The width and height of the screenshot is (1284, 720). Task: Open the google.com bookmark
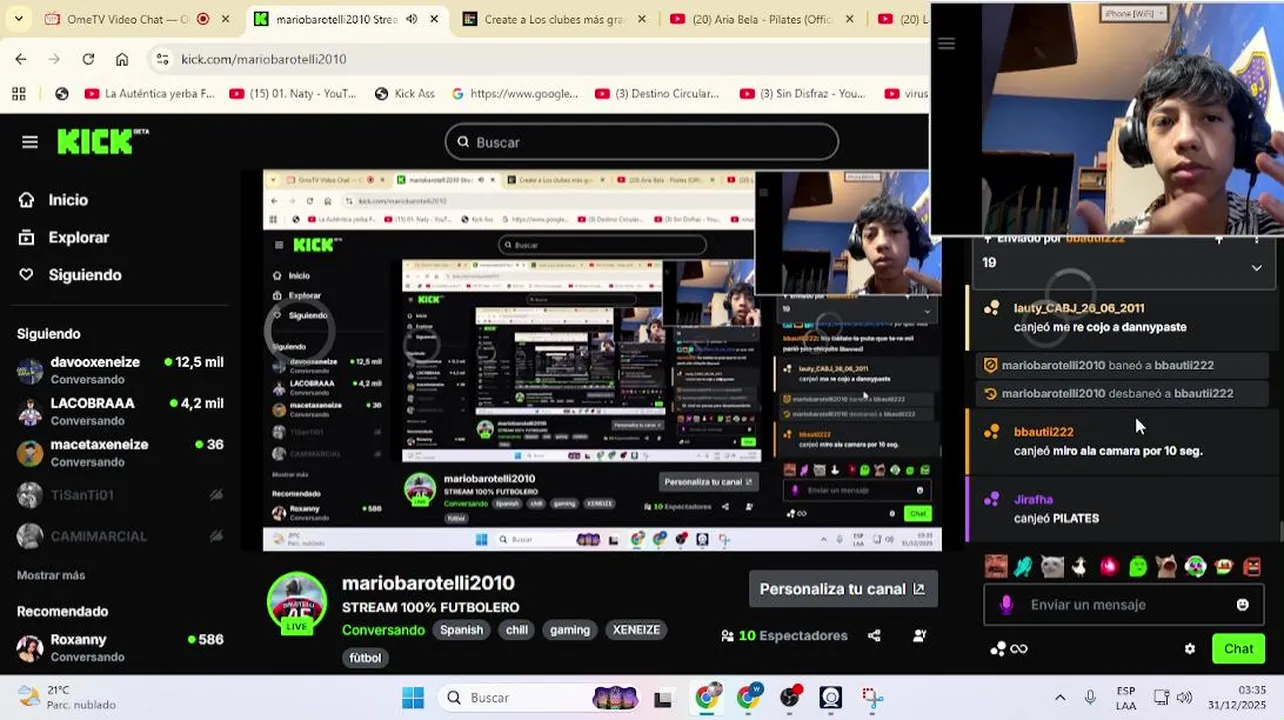click(x=514, y=94)
